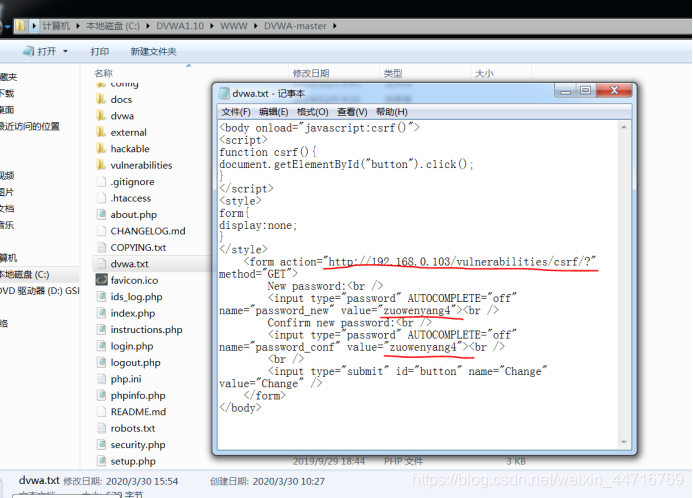Click the 新建文件夹 toolbar button
The height and width of the screenshot is (498, 693).
coord(153,52)
